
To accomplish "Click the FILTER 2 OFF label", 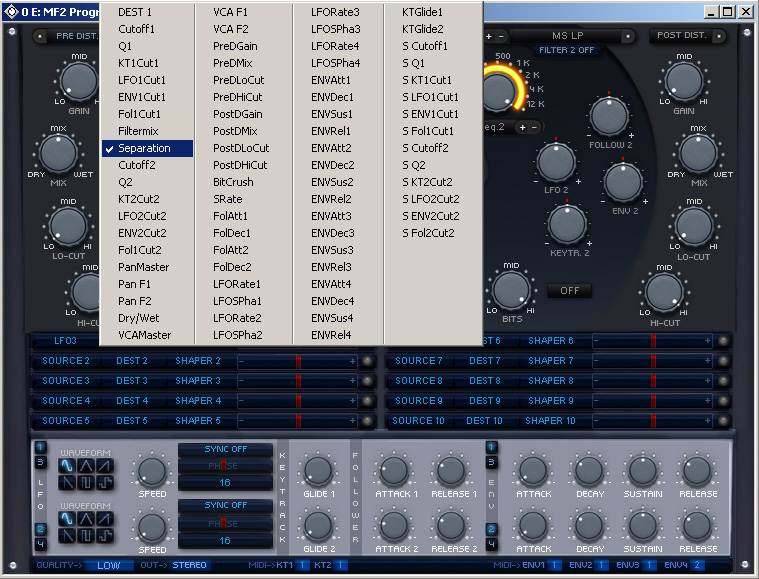I will 566,50.
